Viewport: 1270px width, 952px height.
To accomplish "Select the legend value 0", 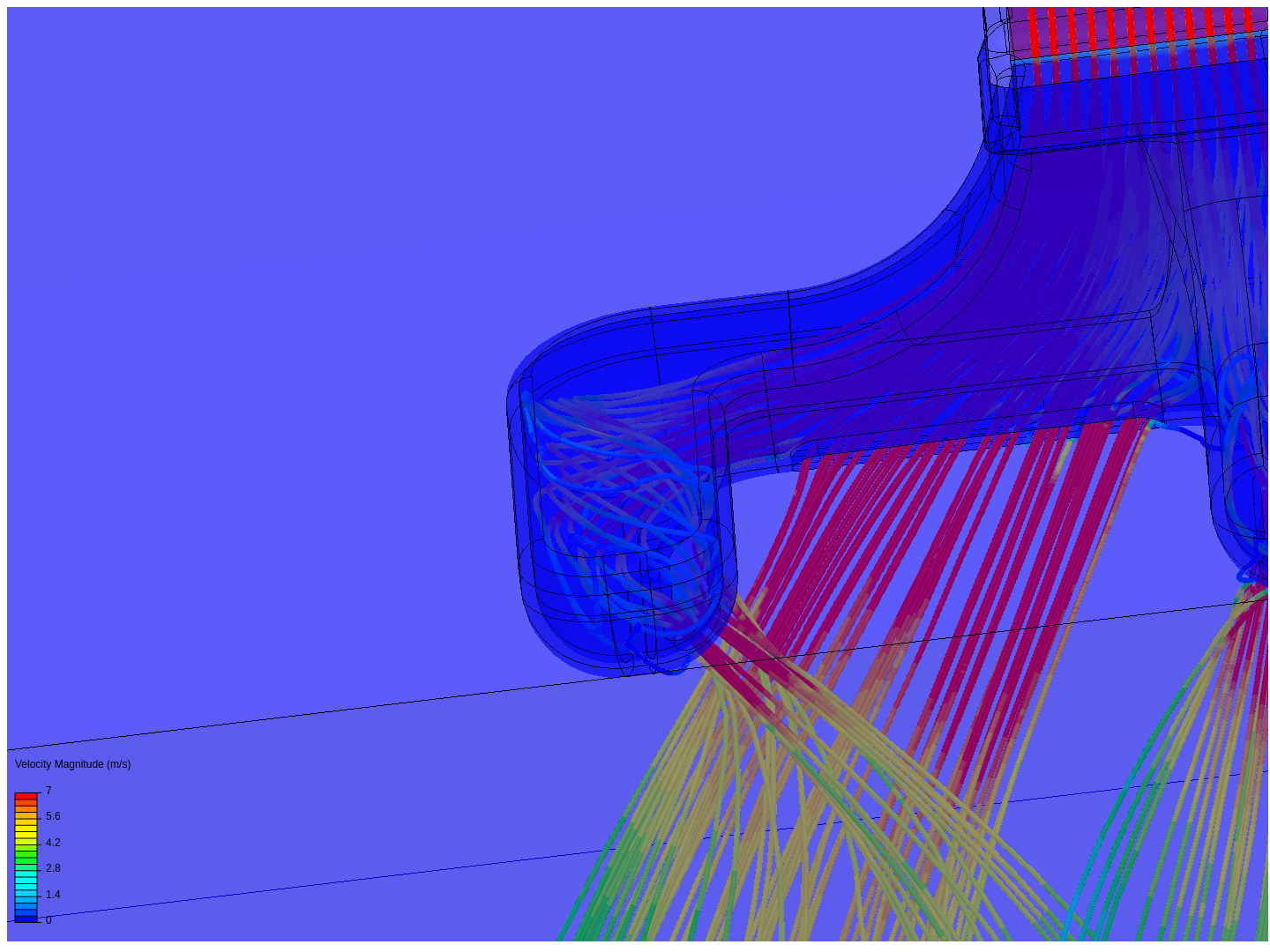I will click(x=49, y=920).
